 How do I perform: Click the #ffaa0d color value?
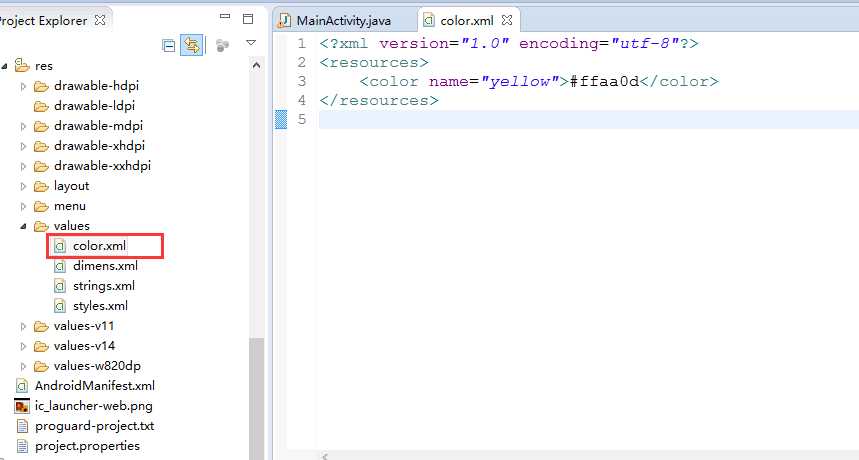click(x=604, y=82)
